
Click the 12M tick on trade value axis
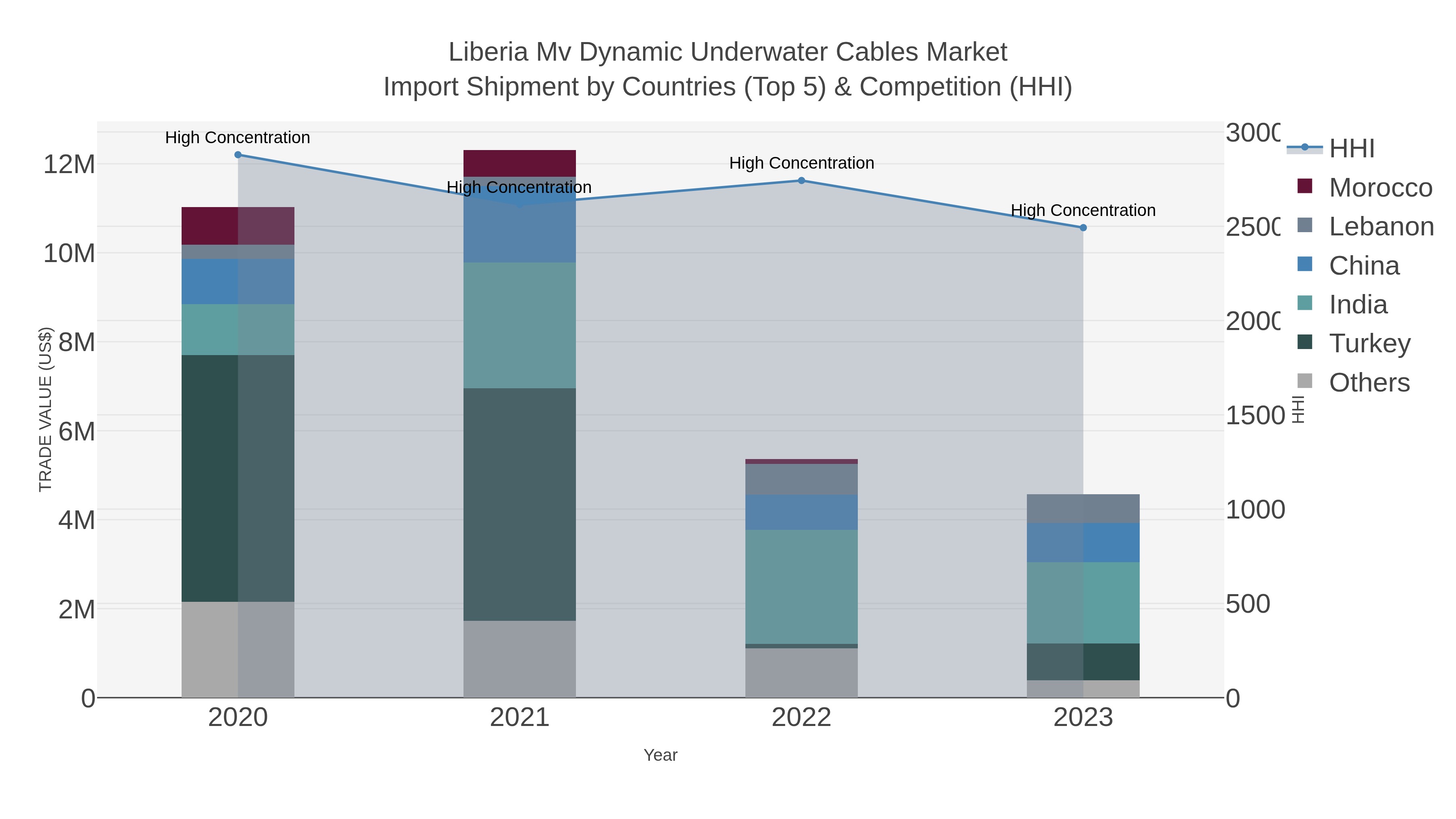coord(69,165)
